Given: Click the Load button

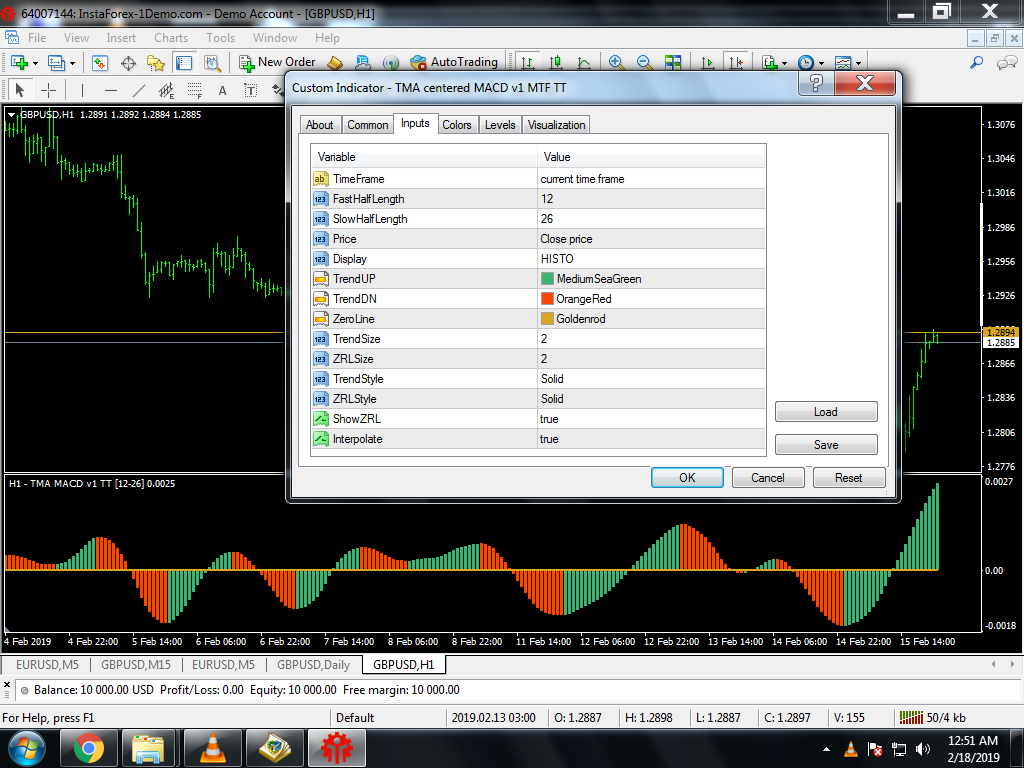Looking at the screenshot, I should tap(825, 411).
